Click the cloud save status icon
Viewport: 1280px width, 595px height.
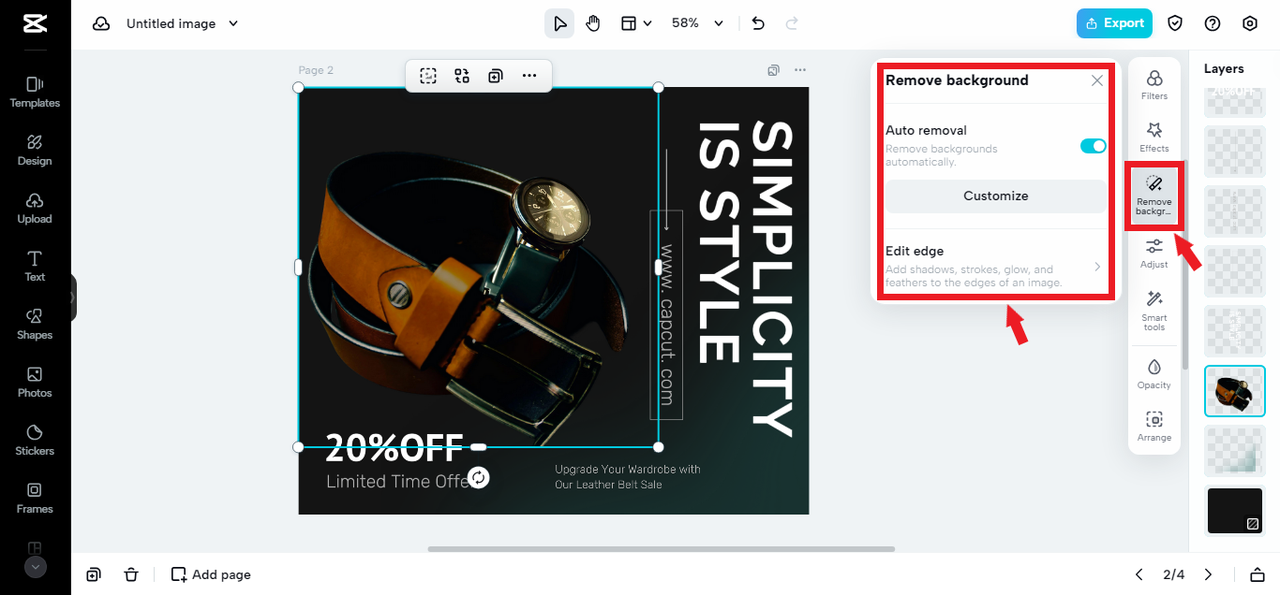101,23
